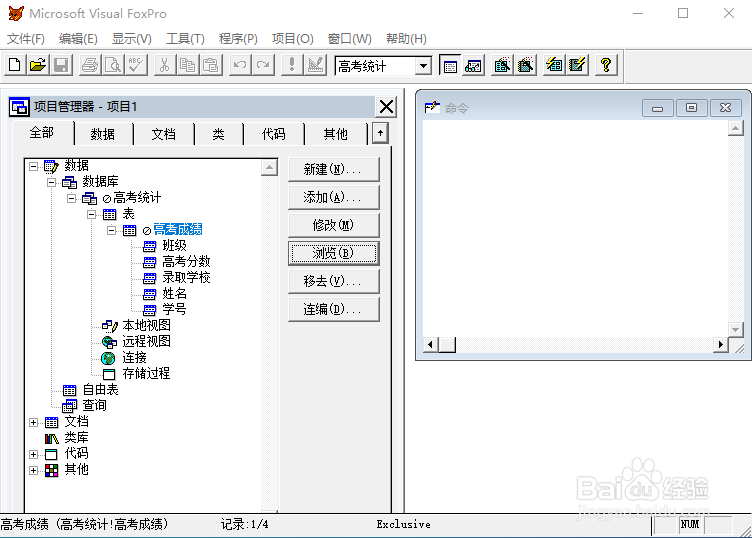Click the 新建(N)... button

pos(333,169)
